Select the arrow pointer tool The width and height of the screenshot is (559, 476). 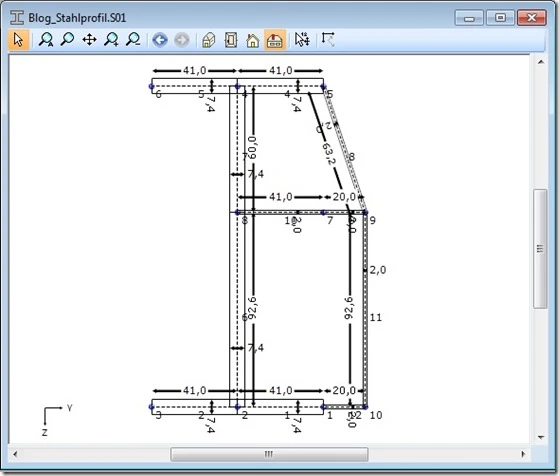click(18, 40)
